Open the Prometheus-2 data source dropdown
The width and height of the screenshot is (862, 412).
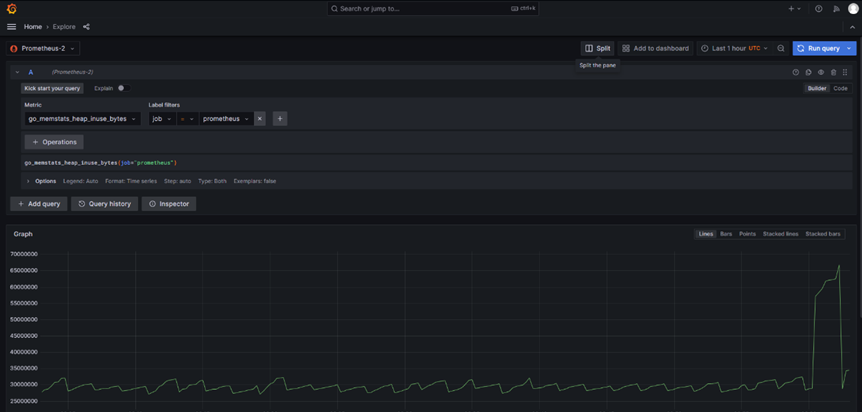tap(43, 48)
